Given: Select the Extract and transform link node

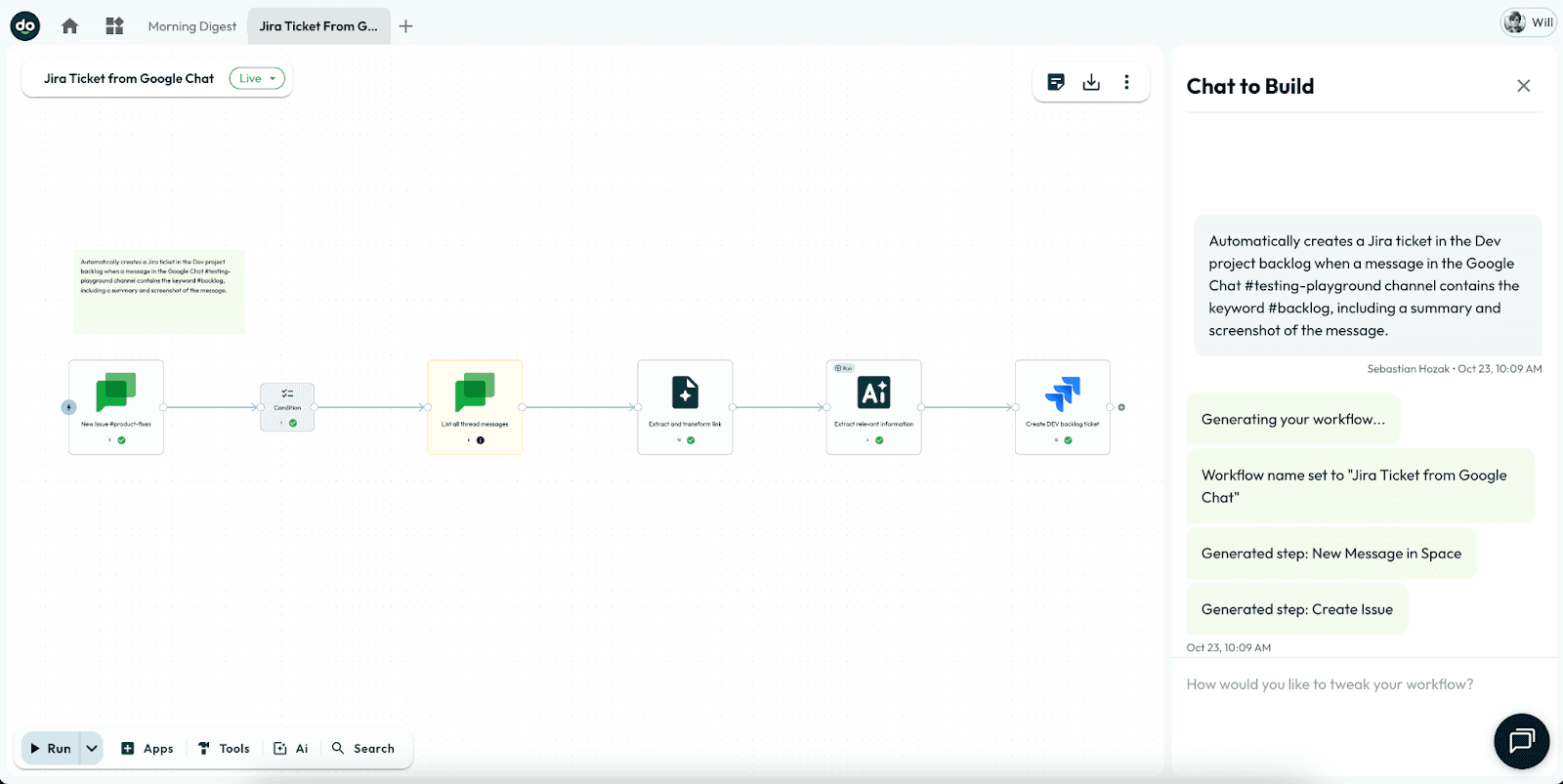Looking at the screenshot, I should 685,406.
